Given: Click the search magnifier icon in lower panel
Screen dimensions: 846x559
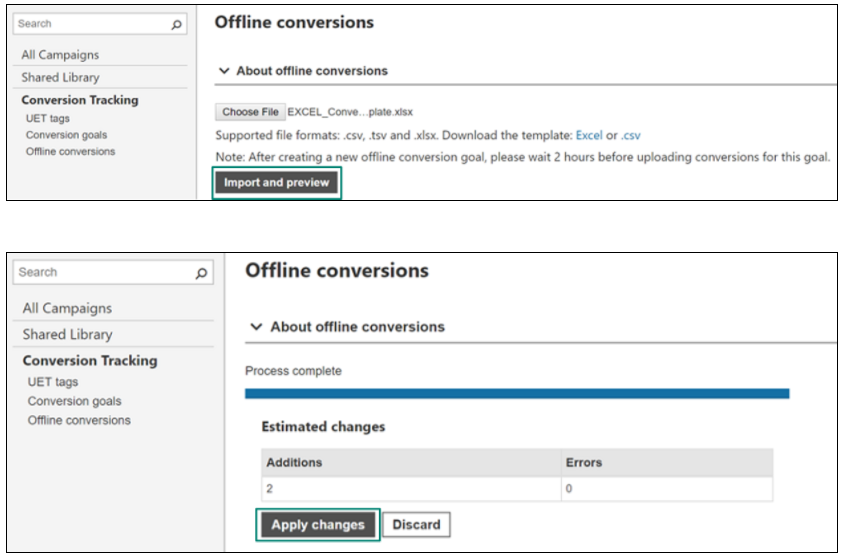Looking at the screenshot, I should (201, 274).
